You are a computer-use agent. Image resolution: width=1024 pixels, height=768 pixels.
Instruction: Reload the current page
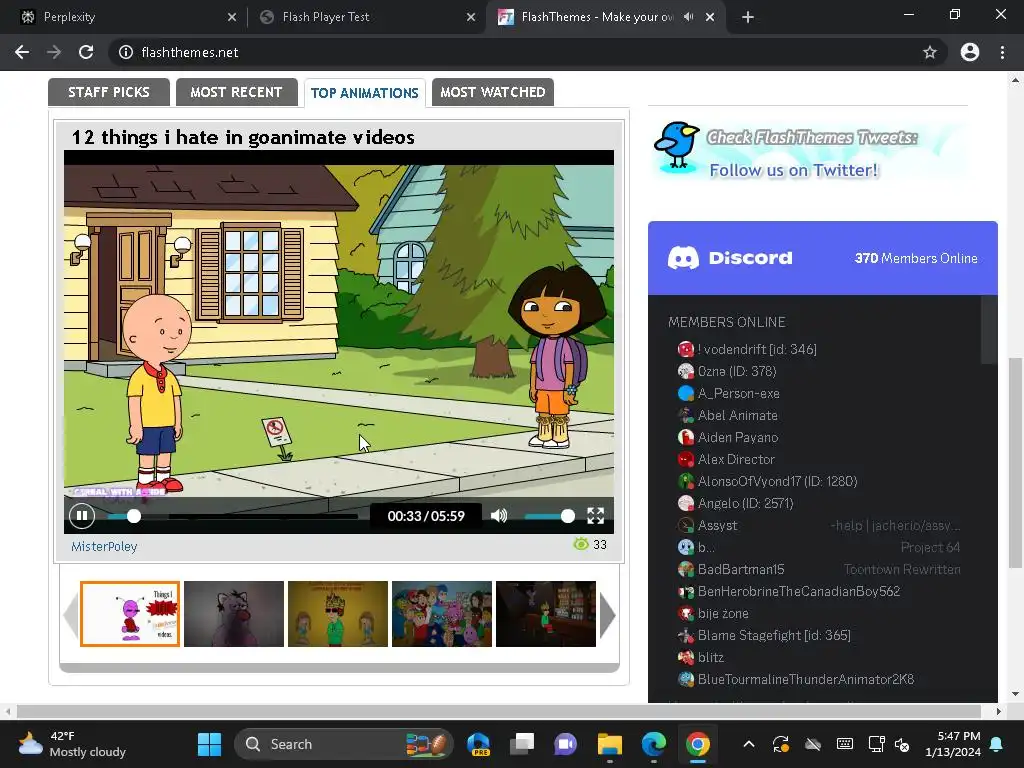coord(86,52)
